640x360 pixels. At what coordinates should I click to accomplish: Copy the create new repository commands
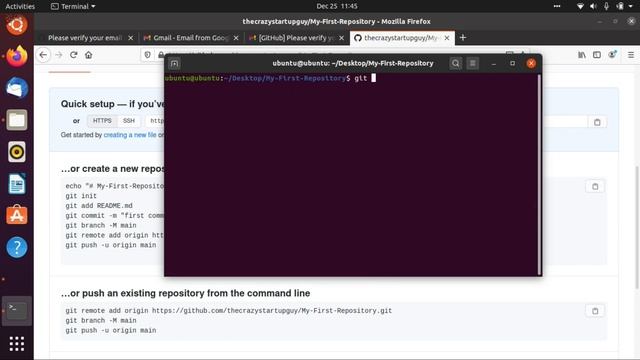click(595, 187)
